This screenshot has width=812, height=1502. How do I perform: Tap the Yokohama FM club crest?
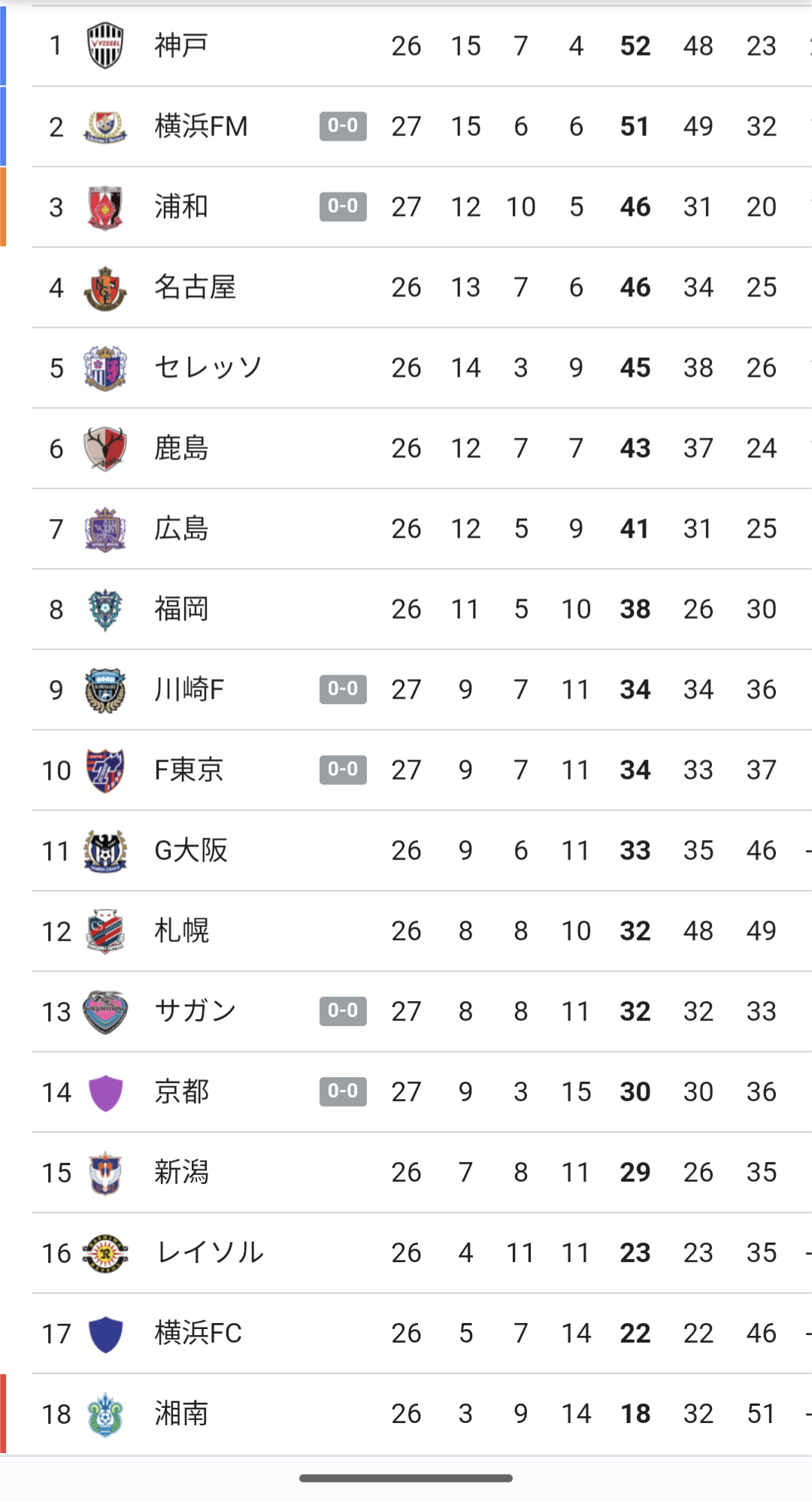[x=105, y=126]
